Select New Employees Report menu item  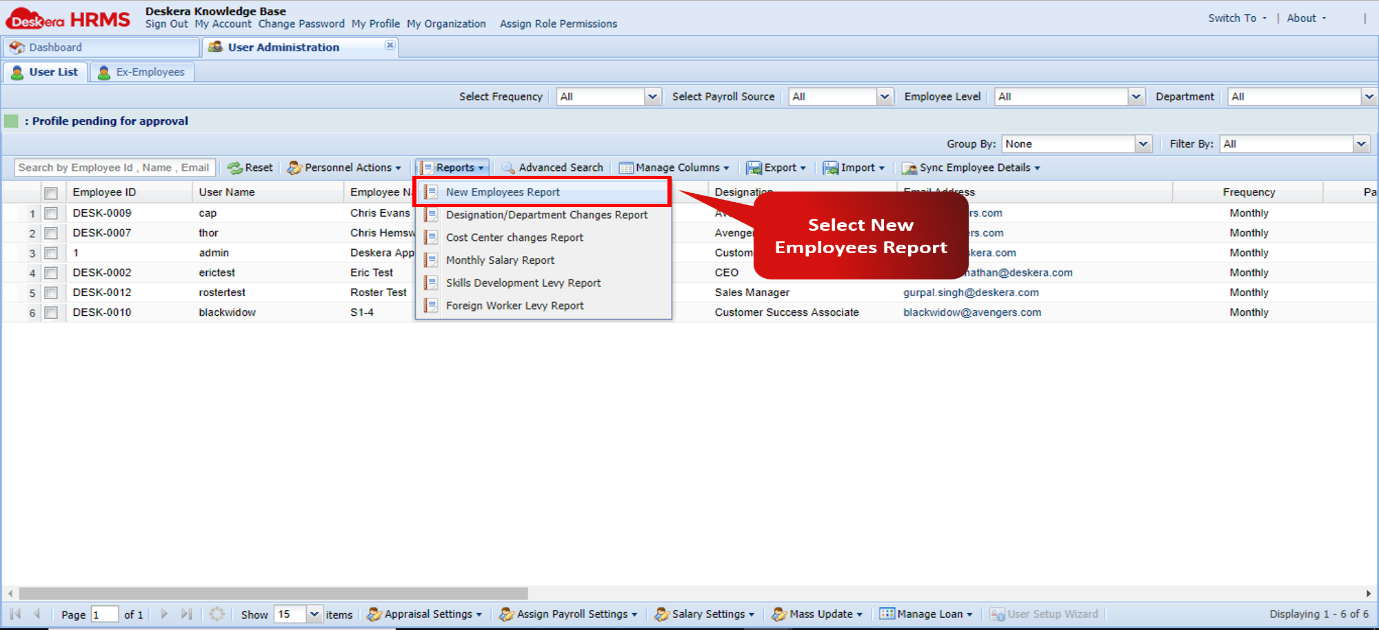click(503, 192)
